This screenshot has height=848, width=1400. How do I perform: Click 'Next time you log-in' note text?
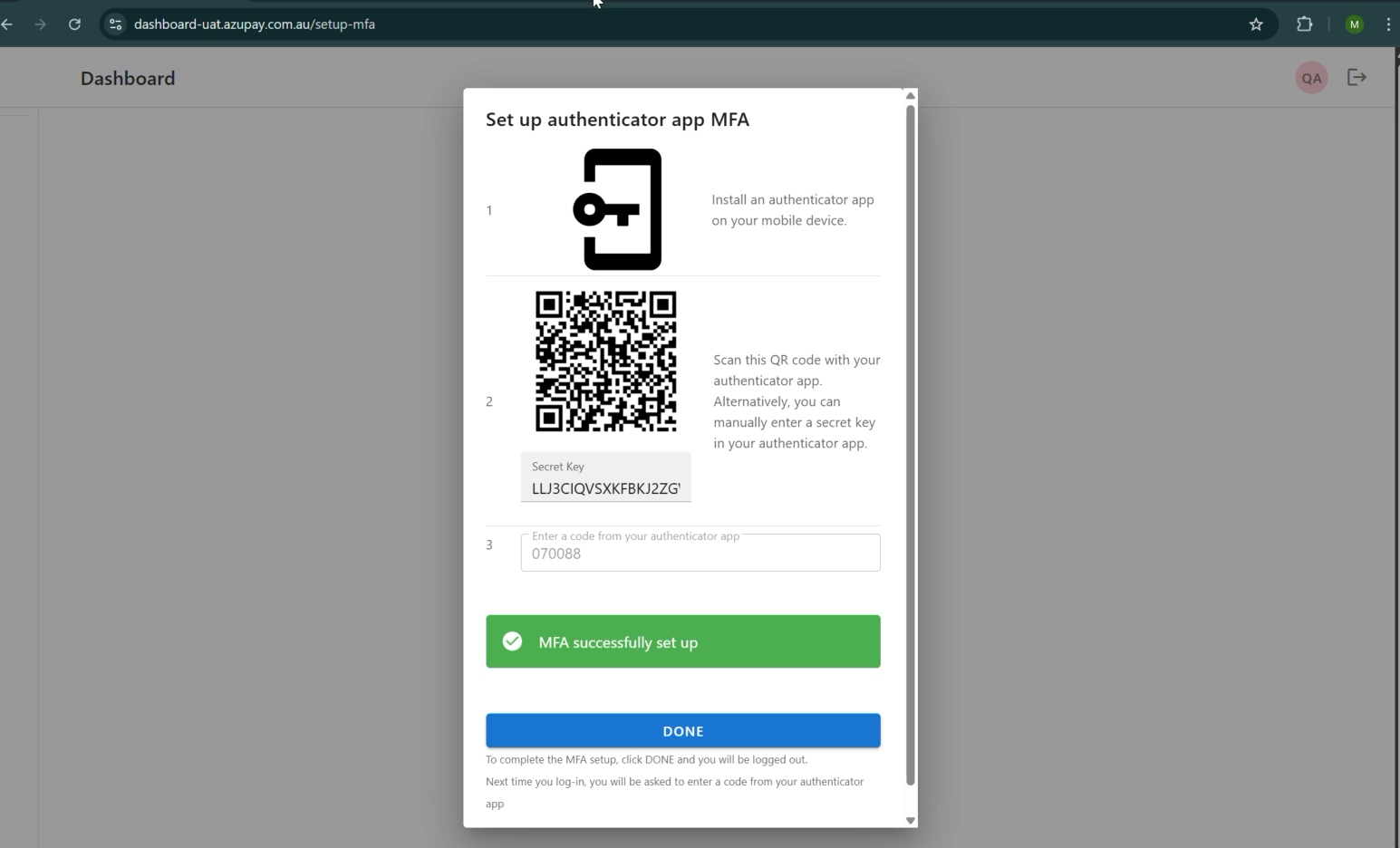click(x=674, y=793)
